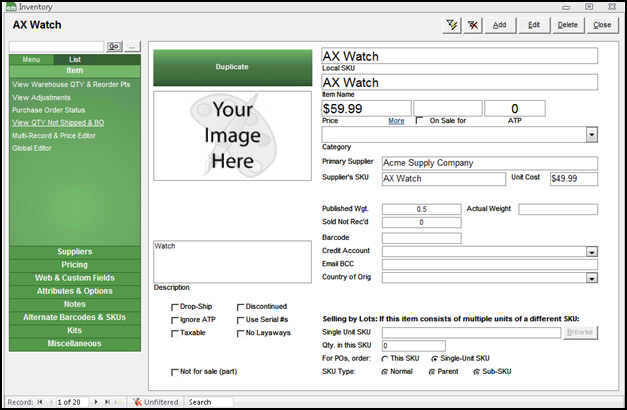The width and height of the screenshot is (627, 410).
Task: Open the Pricing section
Action: (x=75, y=265)
